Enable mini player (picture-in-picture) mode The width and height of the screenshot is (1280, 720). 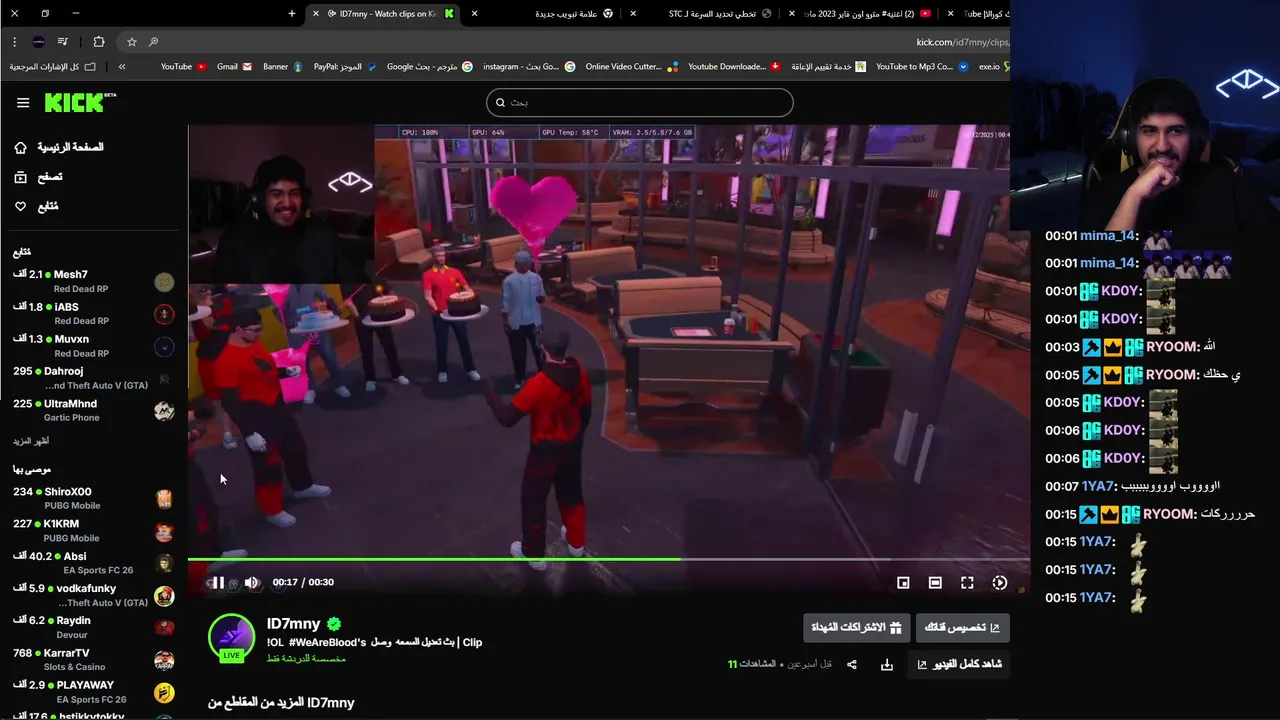point(903,583)
